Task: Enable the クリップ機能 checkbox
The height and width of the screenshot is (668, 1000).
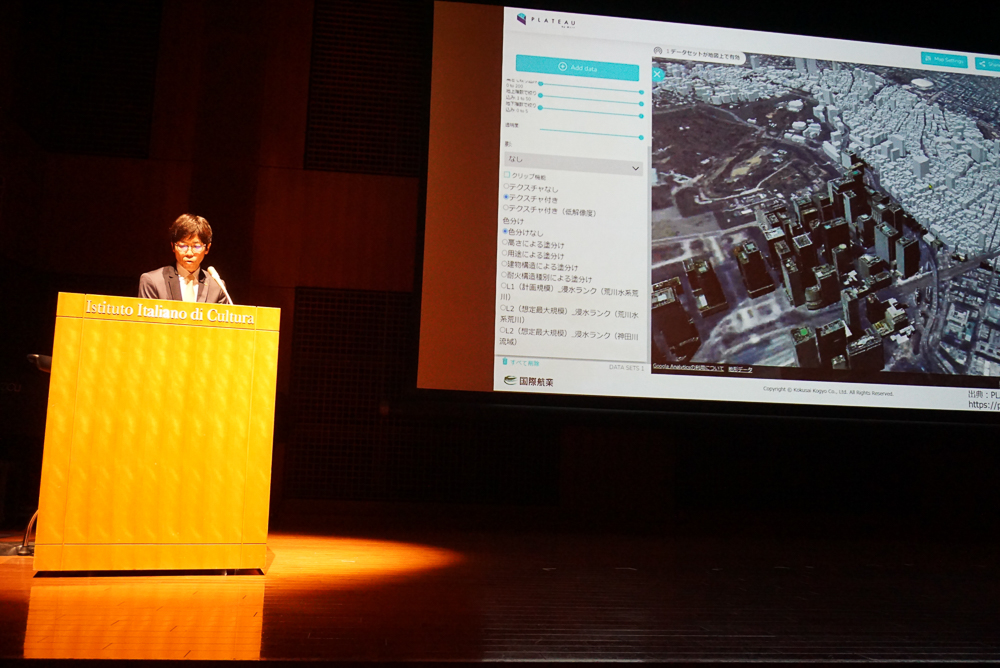Action: (x=508, y=175)
